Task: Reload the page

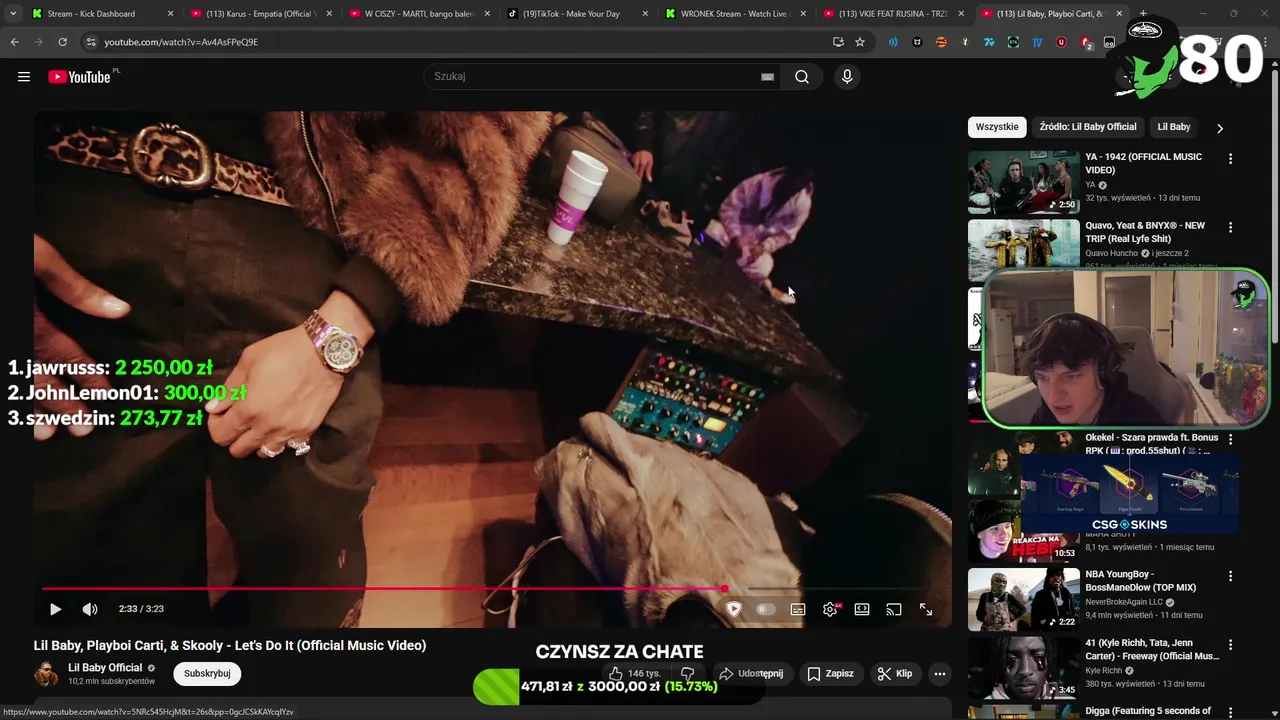Action: tap(63, 42)
